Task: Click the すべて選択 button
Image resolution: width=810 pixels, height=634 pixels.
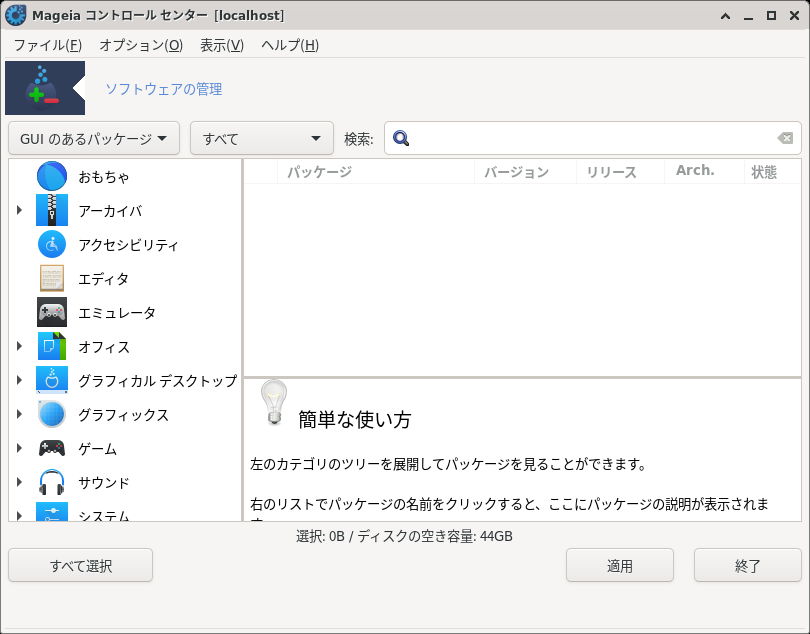Action: coord(81,565)
